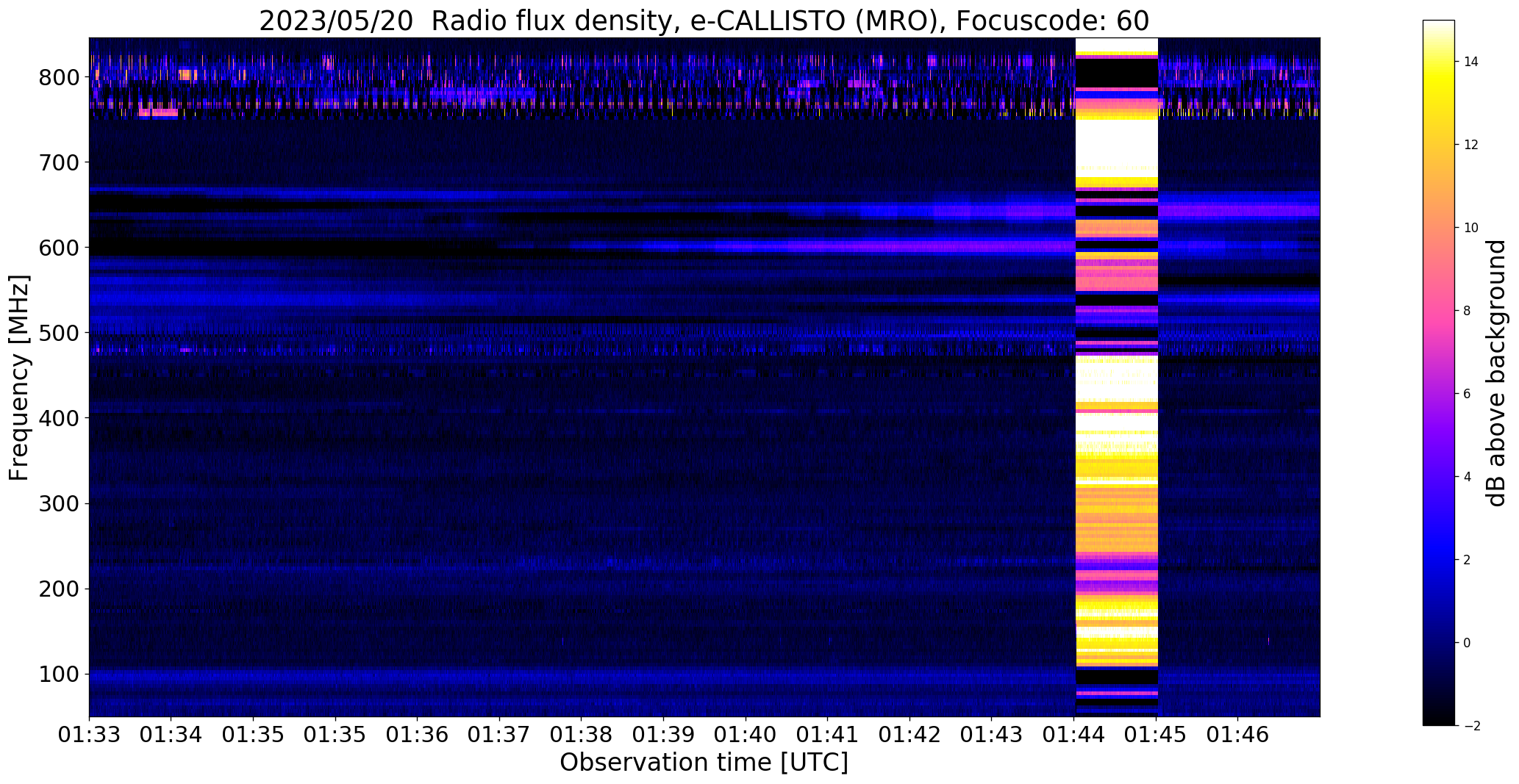Screen dimensions: 1519x784
Task: Click the 01:33 time tick label
Action: (89, 734)
